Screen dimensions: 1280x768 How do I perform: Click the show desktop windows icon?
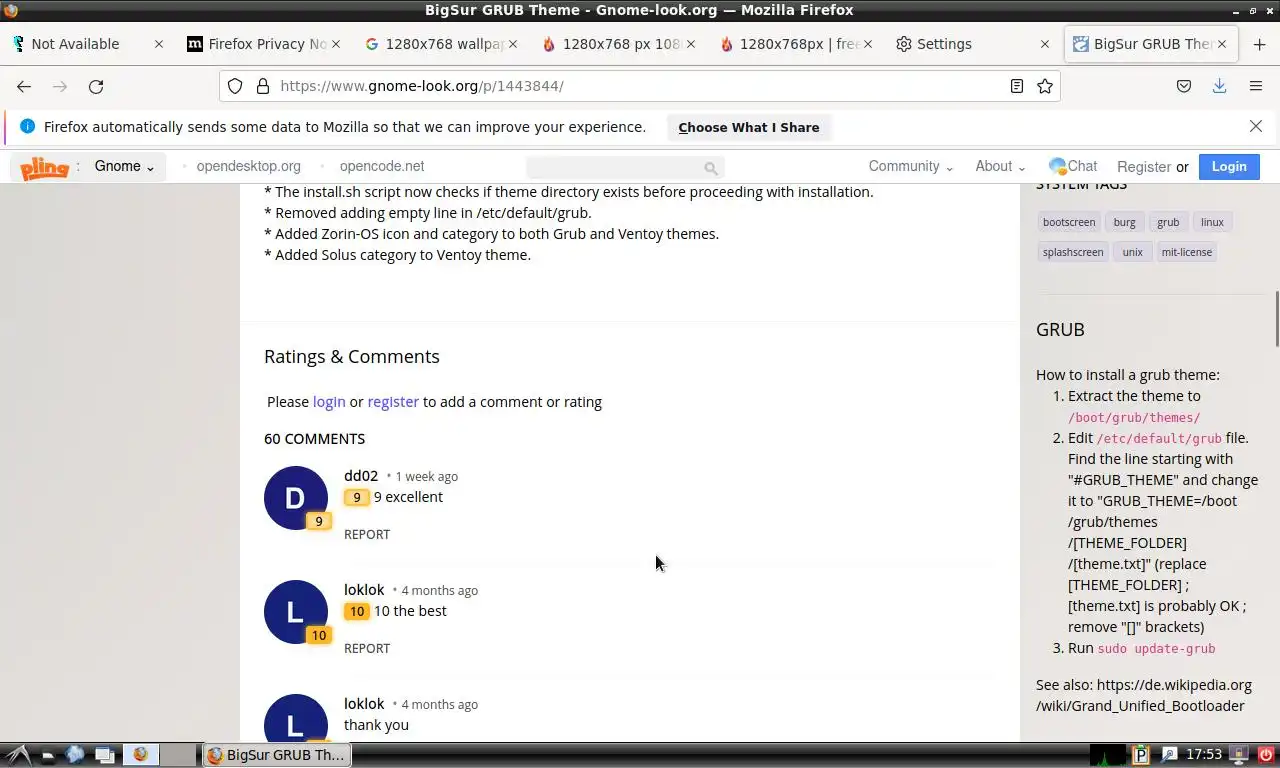[x=104, y=755]
